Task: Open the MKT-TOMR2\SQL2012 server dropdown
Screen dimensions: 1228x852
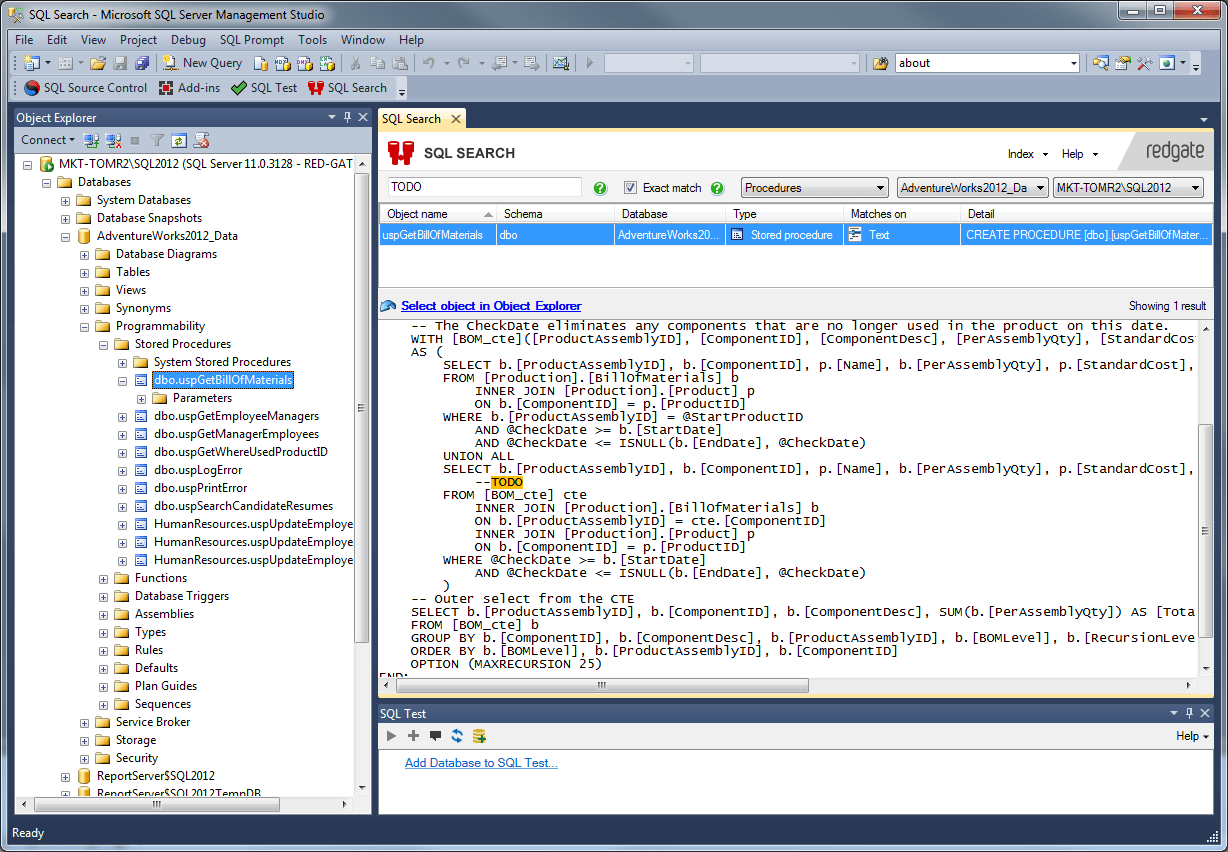Action: (x=1128, y=187)
